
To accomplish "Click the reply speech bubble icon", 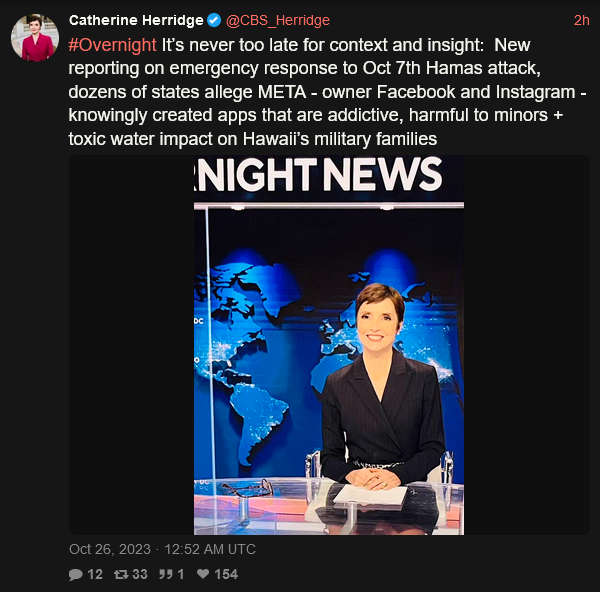I will (x=75, y=574).
